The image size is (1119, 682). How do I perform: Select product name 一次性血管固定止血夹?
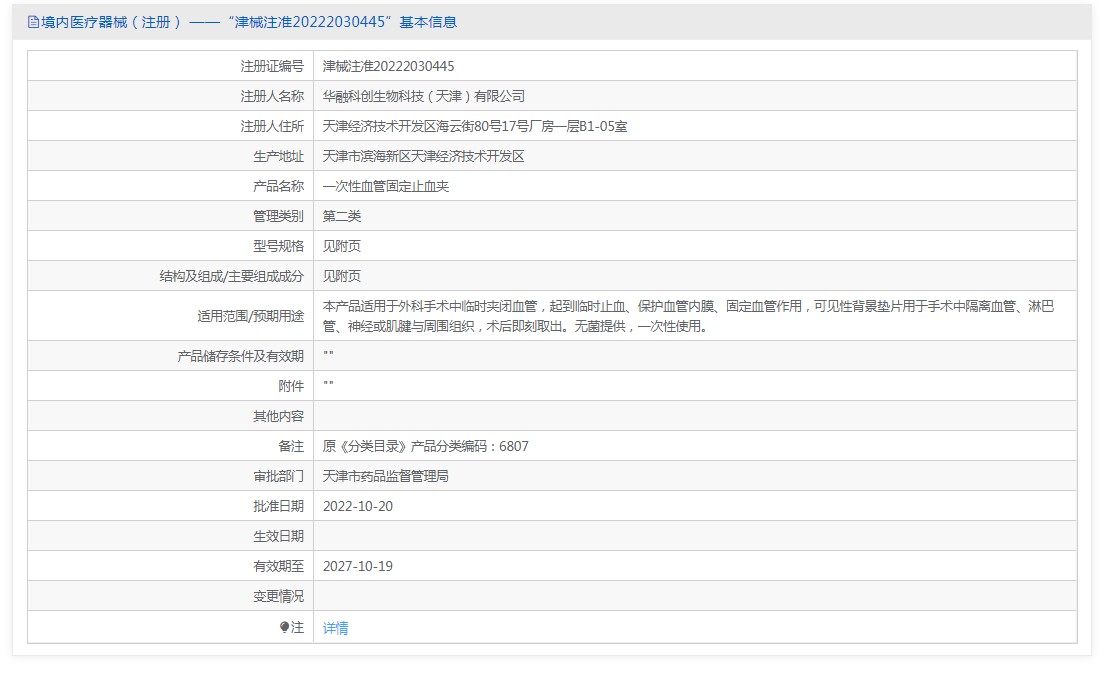(x=385, y=186)
